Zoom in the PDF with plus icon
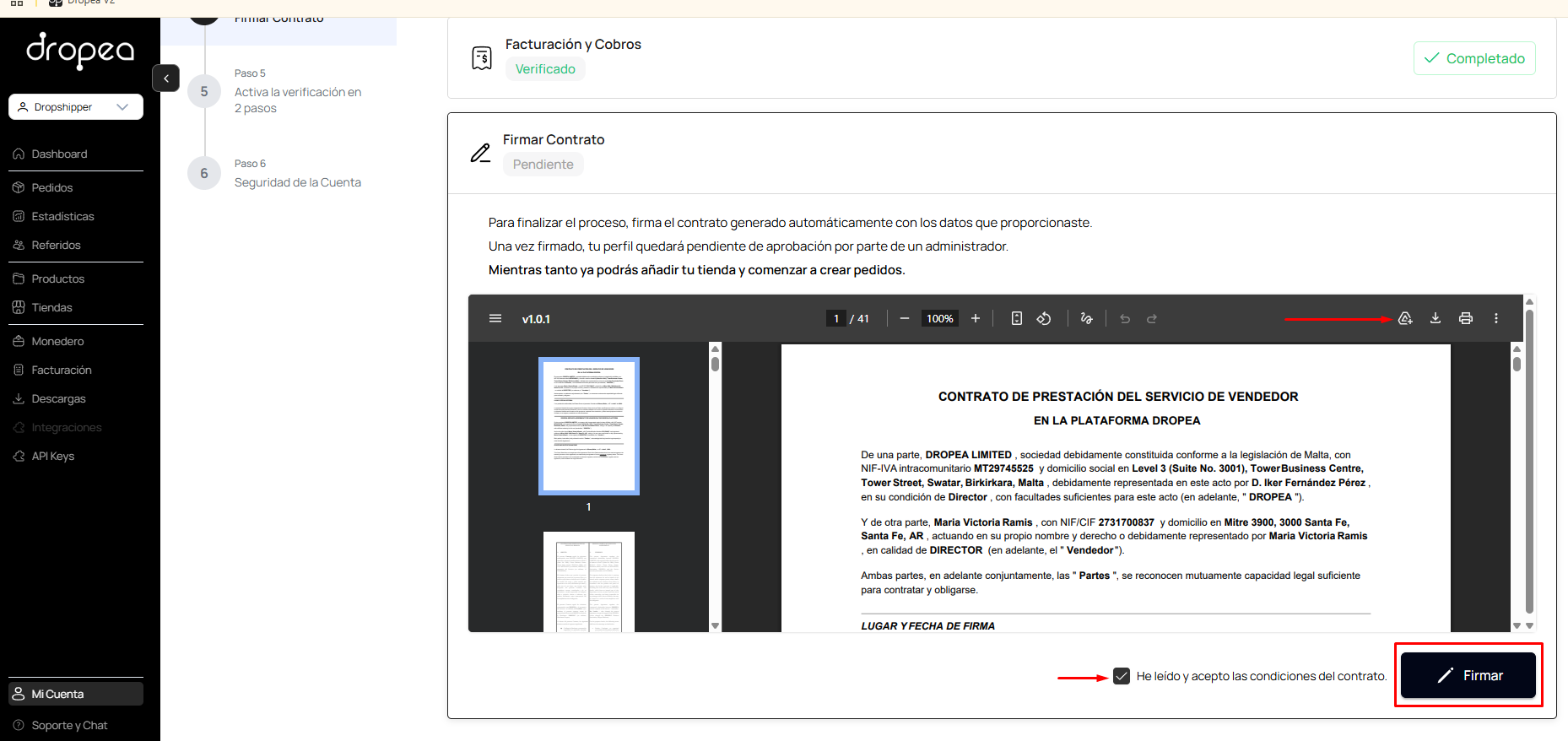This screenshot has width=1568, height=741. [x=976, y=318]
